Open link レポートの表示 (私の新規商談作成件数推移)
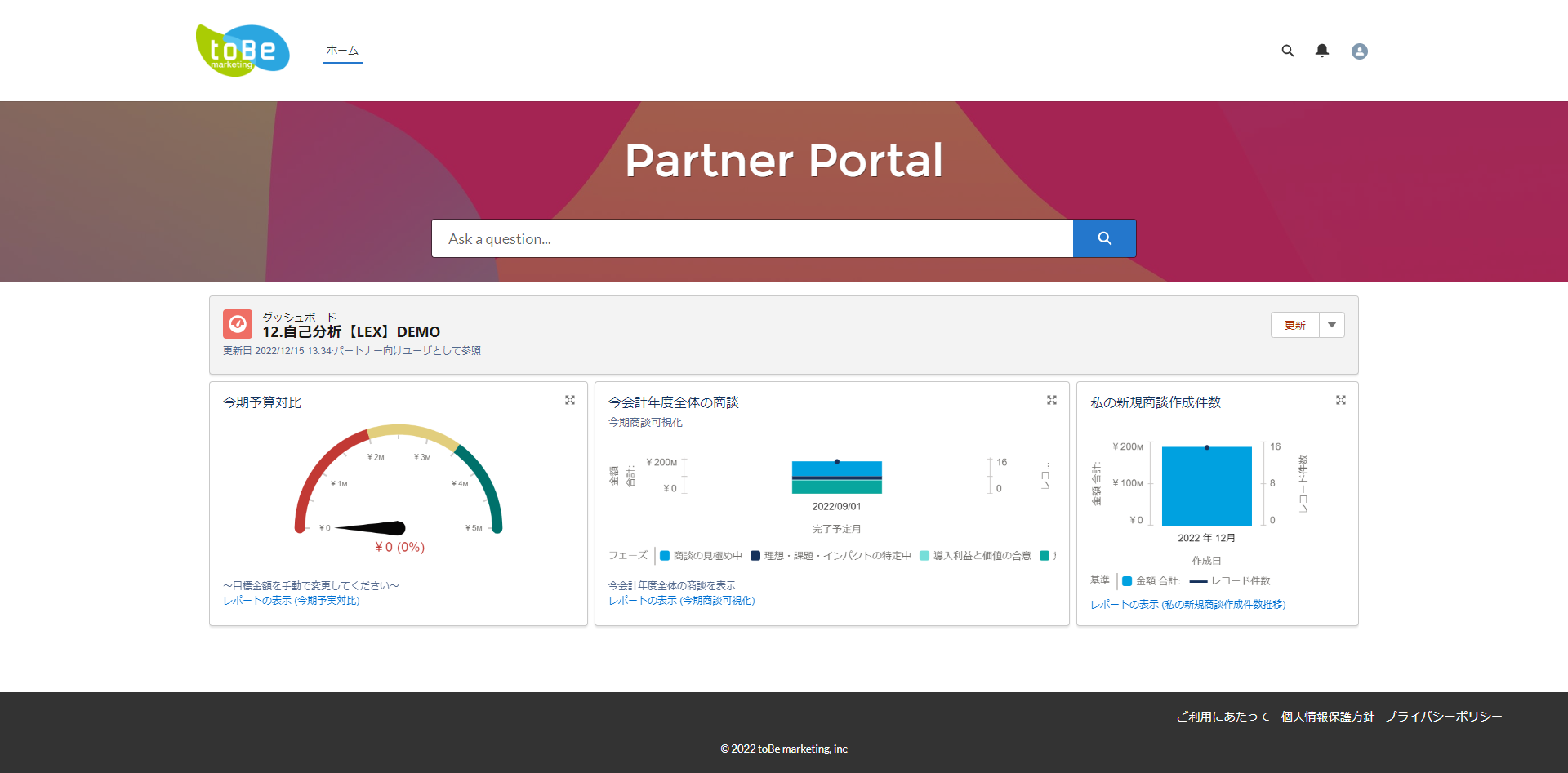Image resolution: width=1568 pixels, height=773 pixels. tap(1188, 605)
